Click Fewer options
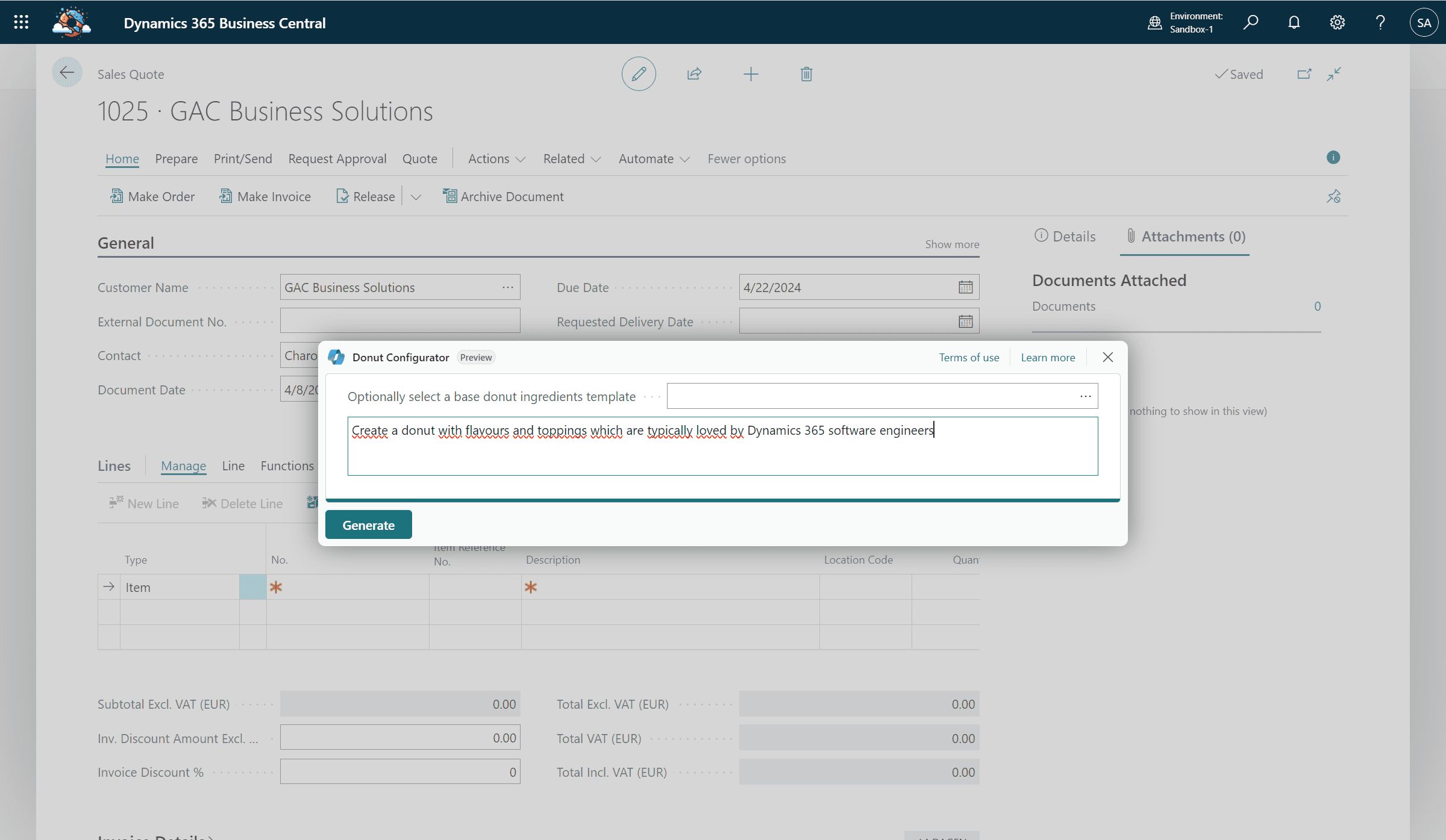 pos(746,159)
